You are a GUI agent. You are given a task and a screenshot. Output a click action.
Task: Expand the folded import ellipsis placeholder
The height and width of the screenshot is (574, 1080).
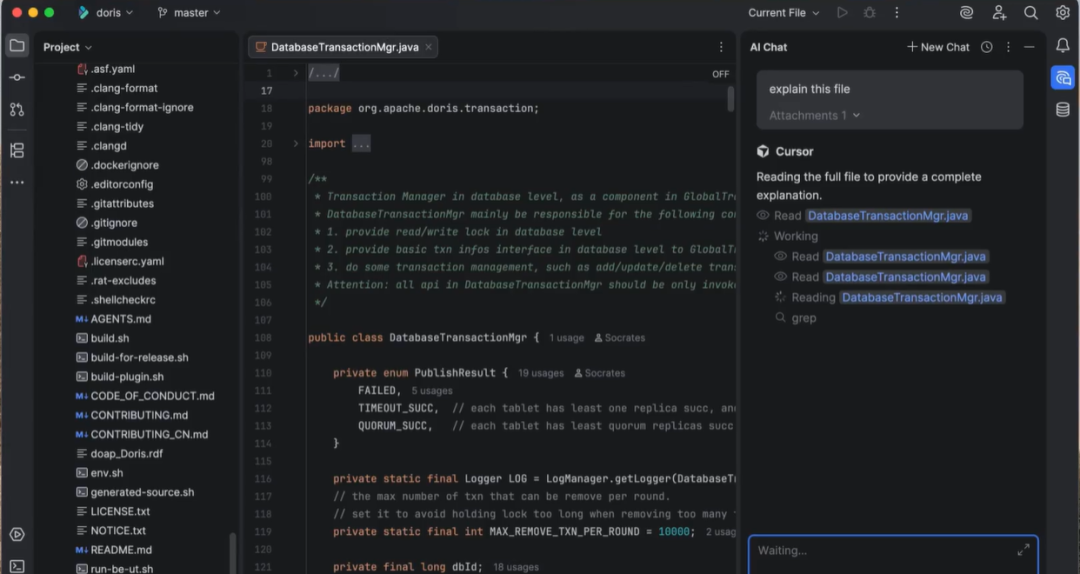click(361, 143)
